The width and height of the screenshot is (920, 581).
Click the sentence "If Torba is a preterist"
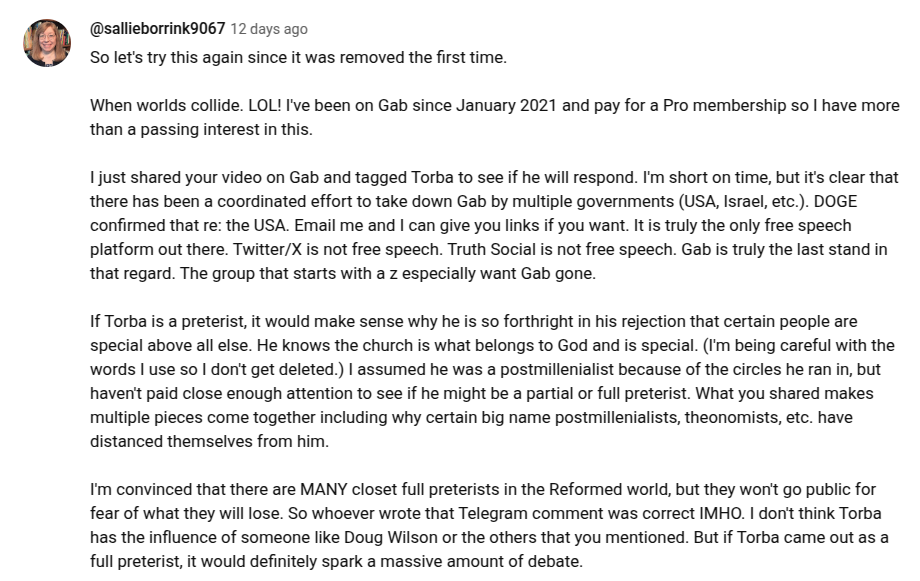coord(173,322)
